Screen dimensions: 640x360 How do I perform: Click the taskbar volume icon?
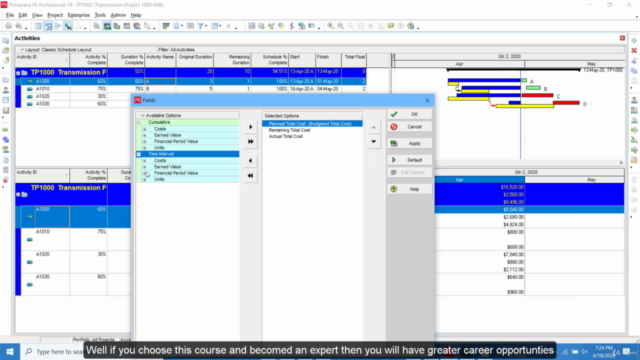(x=584, y=351)
